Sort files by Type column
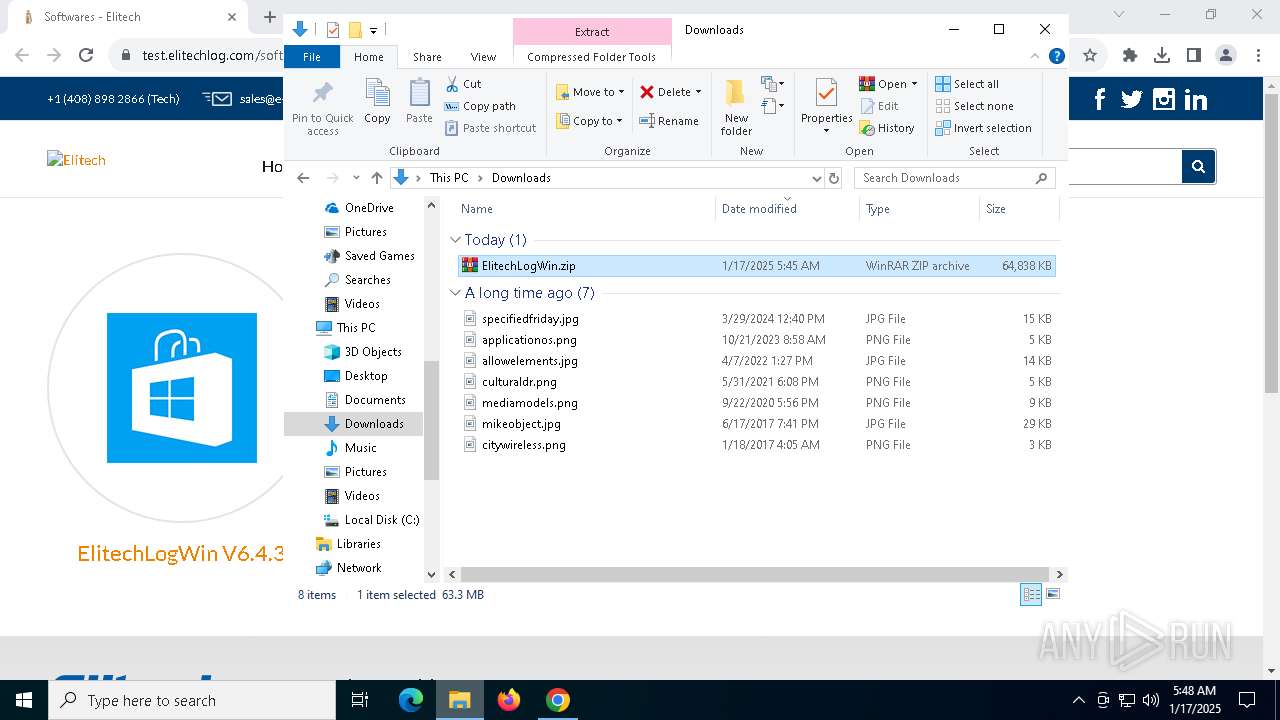The width and height of the screenshot is (1280, 720). click(920, 209)
